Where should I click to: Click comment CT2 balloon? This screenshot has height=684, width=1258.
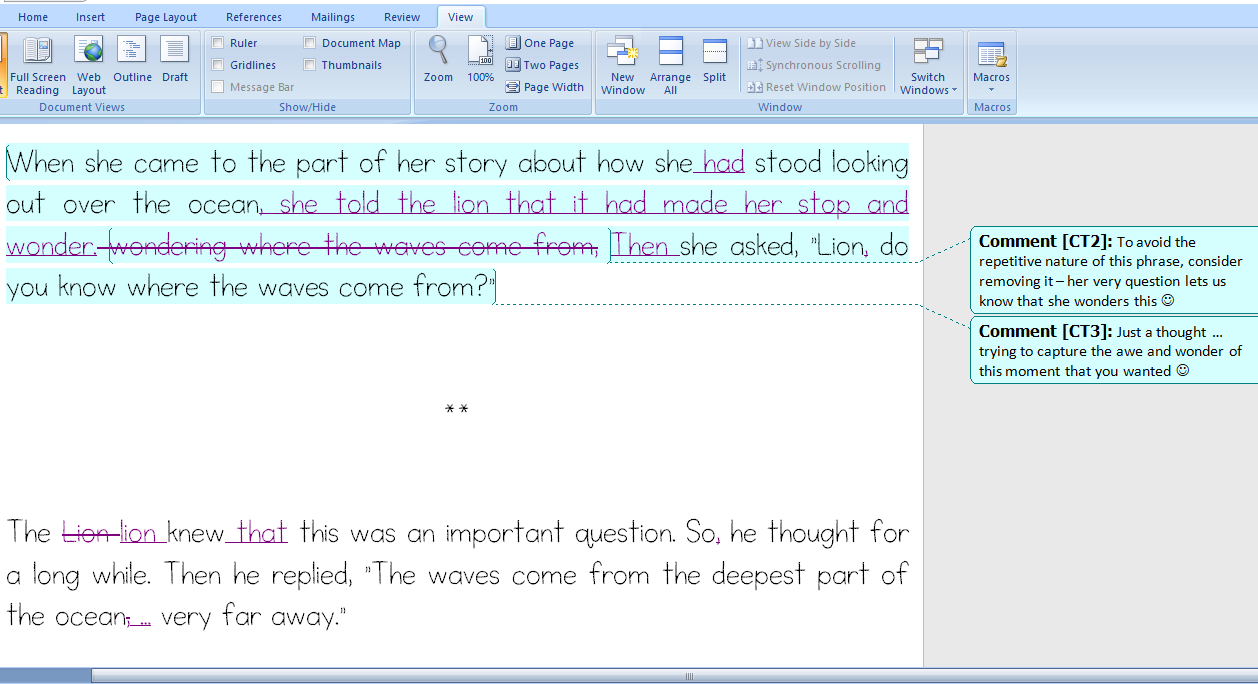1113,271
